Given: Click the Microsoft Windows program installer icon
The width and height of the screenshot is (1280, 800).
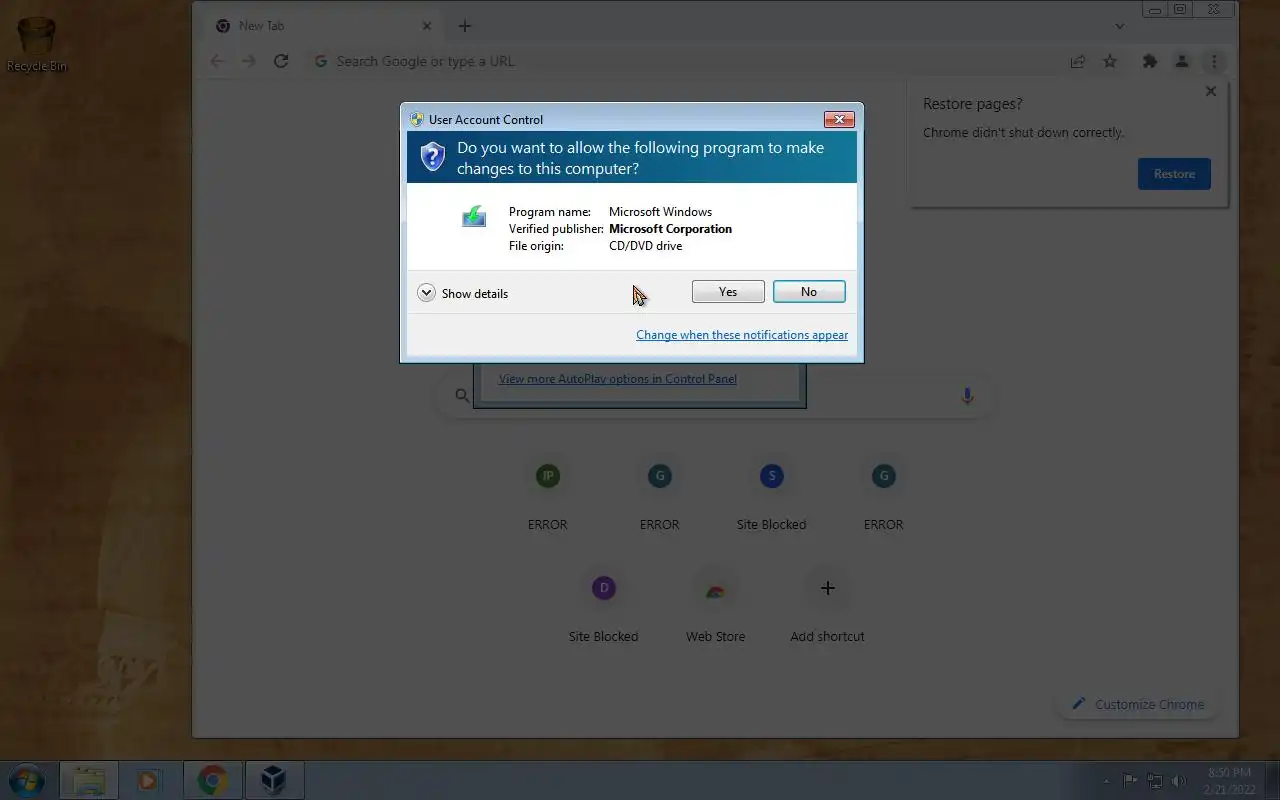Looking at the screenshot, I should (x=474, y=216).
